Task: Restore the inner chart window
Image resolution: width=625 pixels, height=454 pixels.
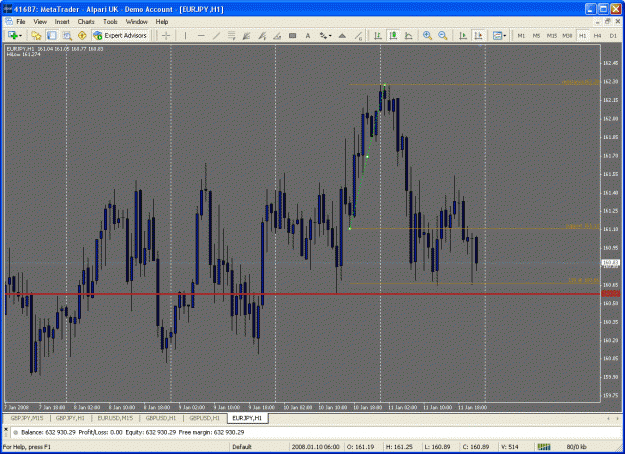Action: (608, 22)
